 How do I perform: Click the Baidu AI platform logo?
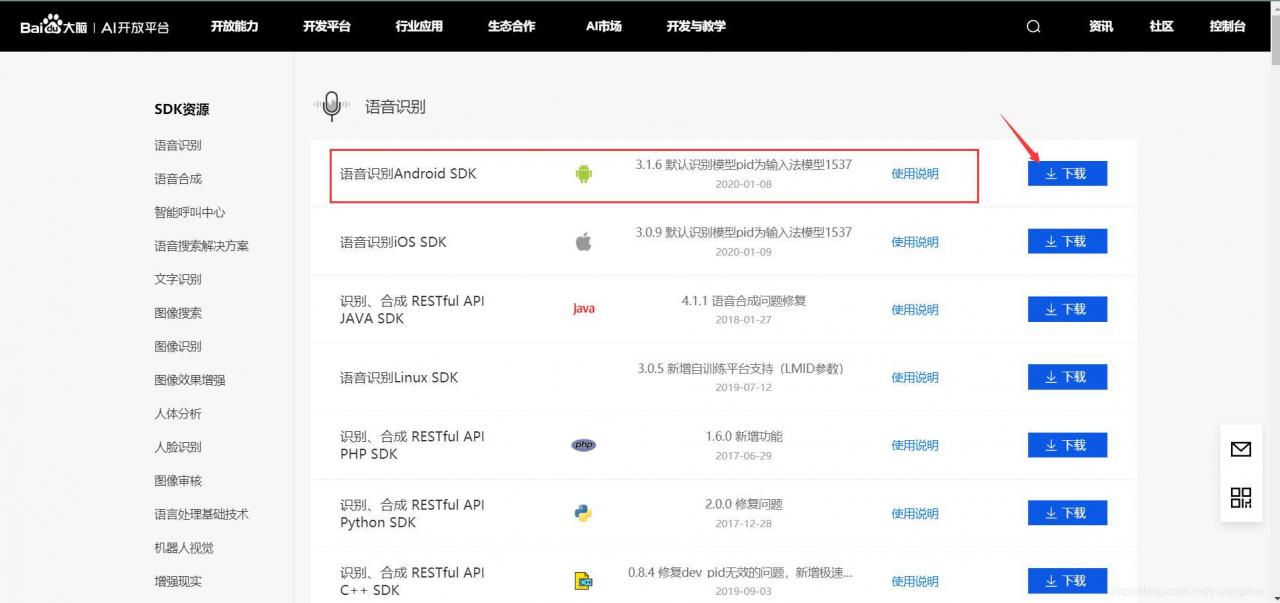[x=95, y=26]
